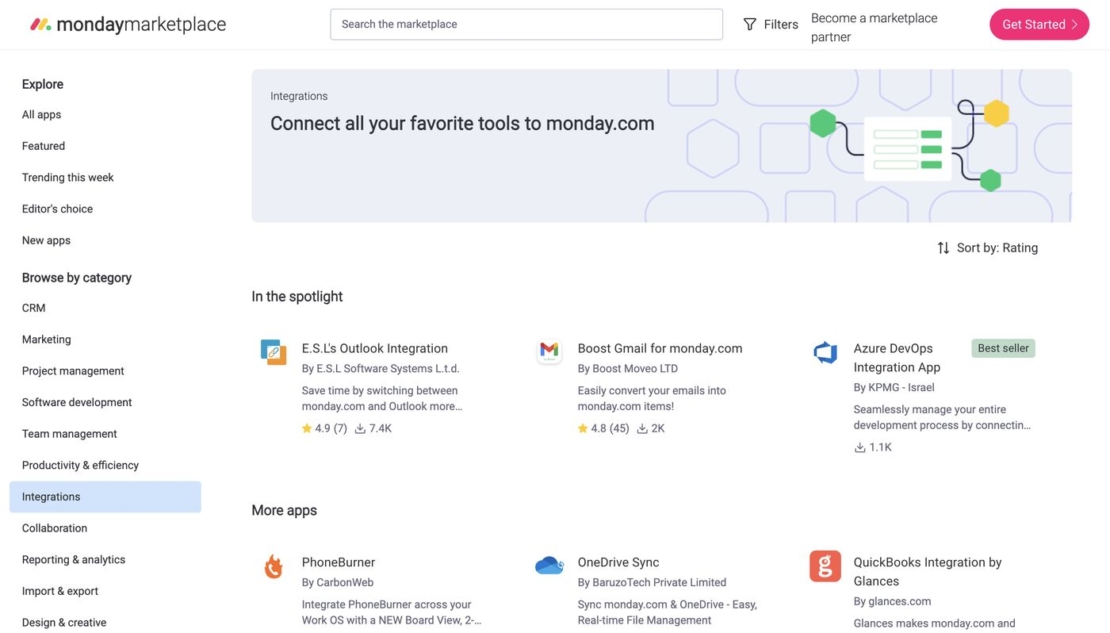
Task: Click the Best seller badge
Action: click(1003, 348)
